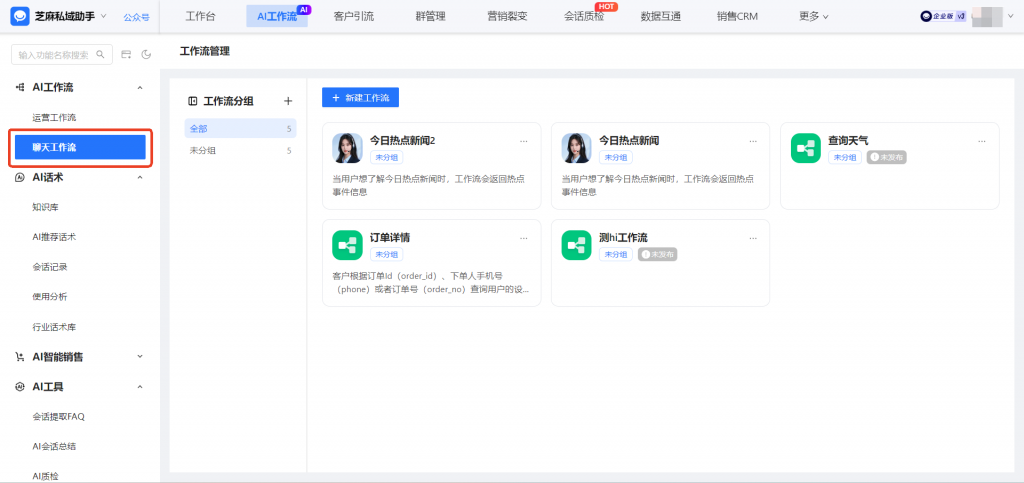Click the plus icon to add workflow group

(x=288, y=101)
